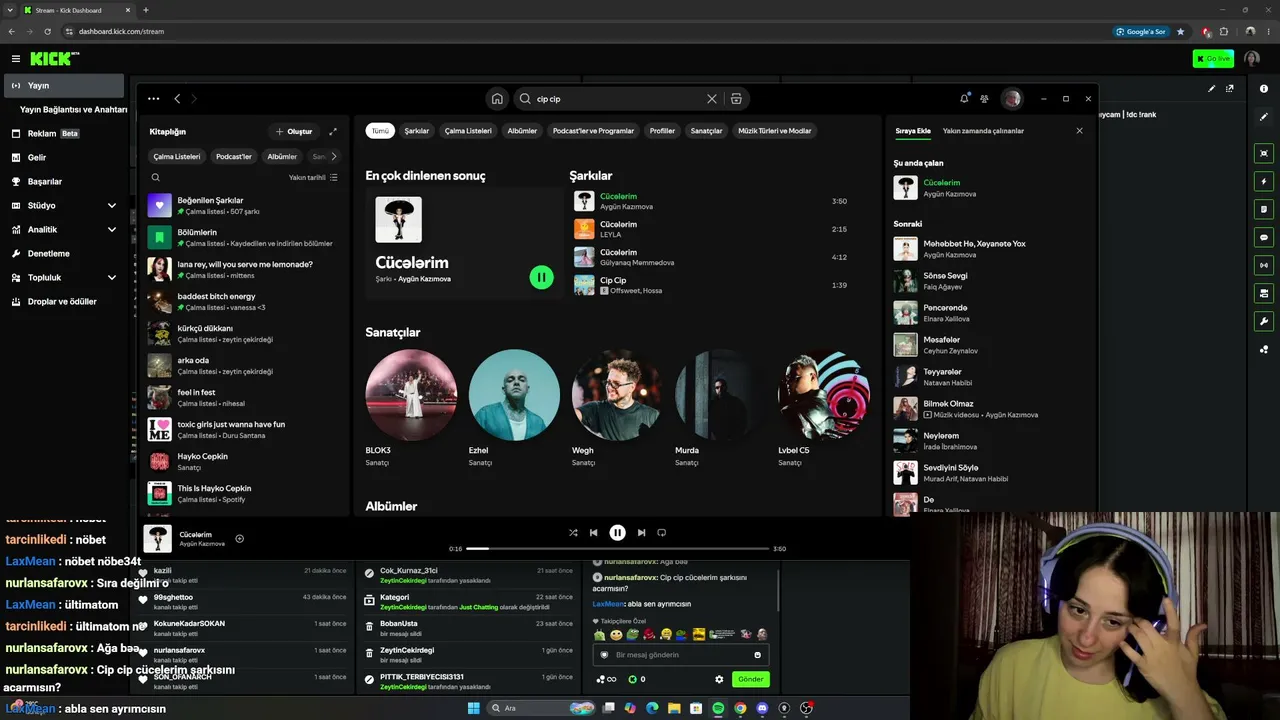Open 'Gelir' in the Kick sidebar
The height and width of the screenshot is (720, 1280).
pyautogui.click(x=37, y=157)
